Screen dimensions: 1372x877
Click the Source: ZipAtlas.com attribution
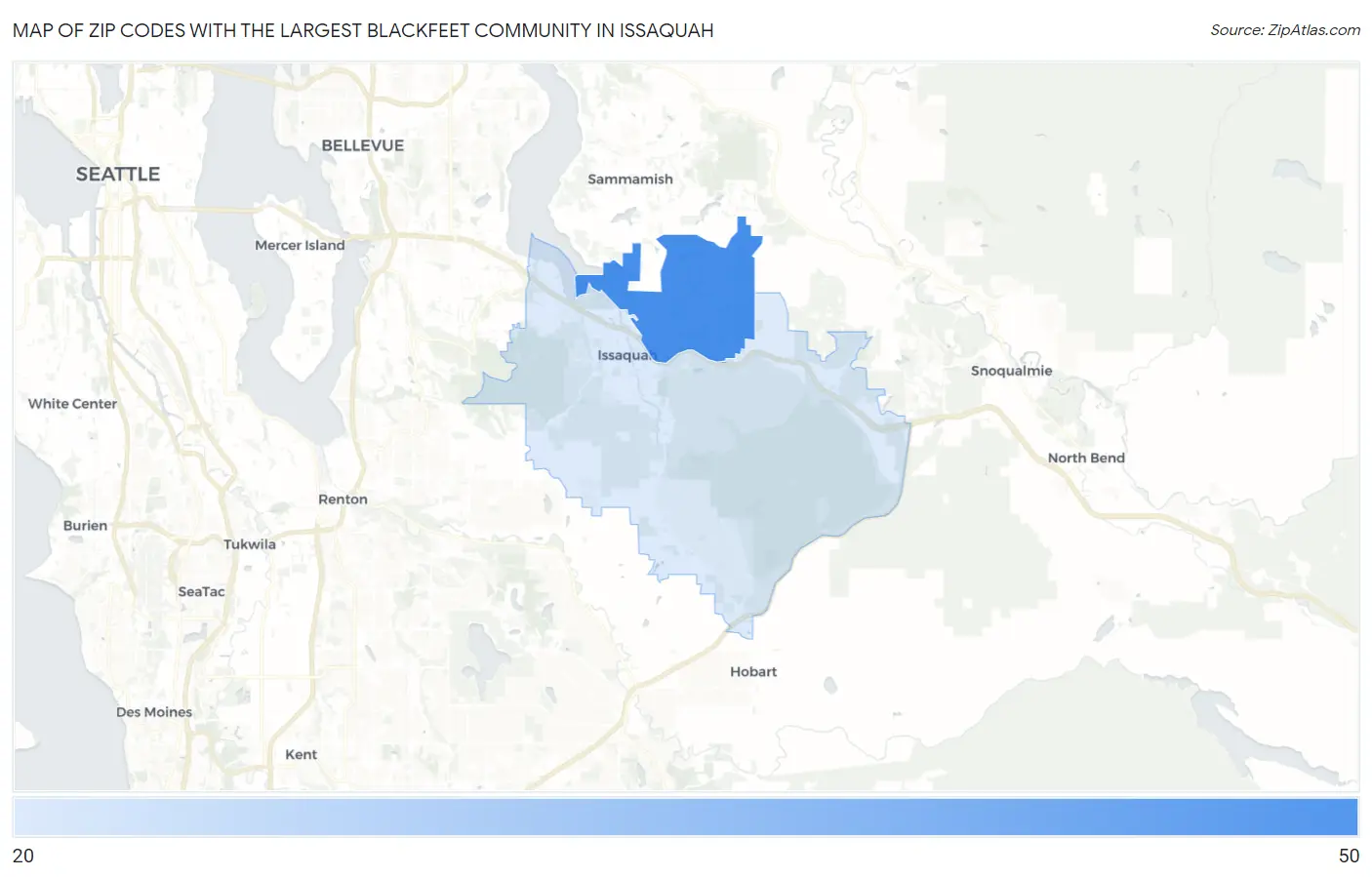tap(1285, 30)
